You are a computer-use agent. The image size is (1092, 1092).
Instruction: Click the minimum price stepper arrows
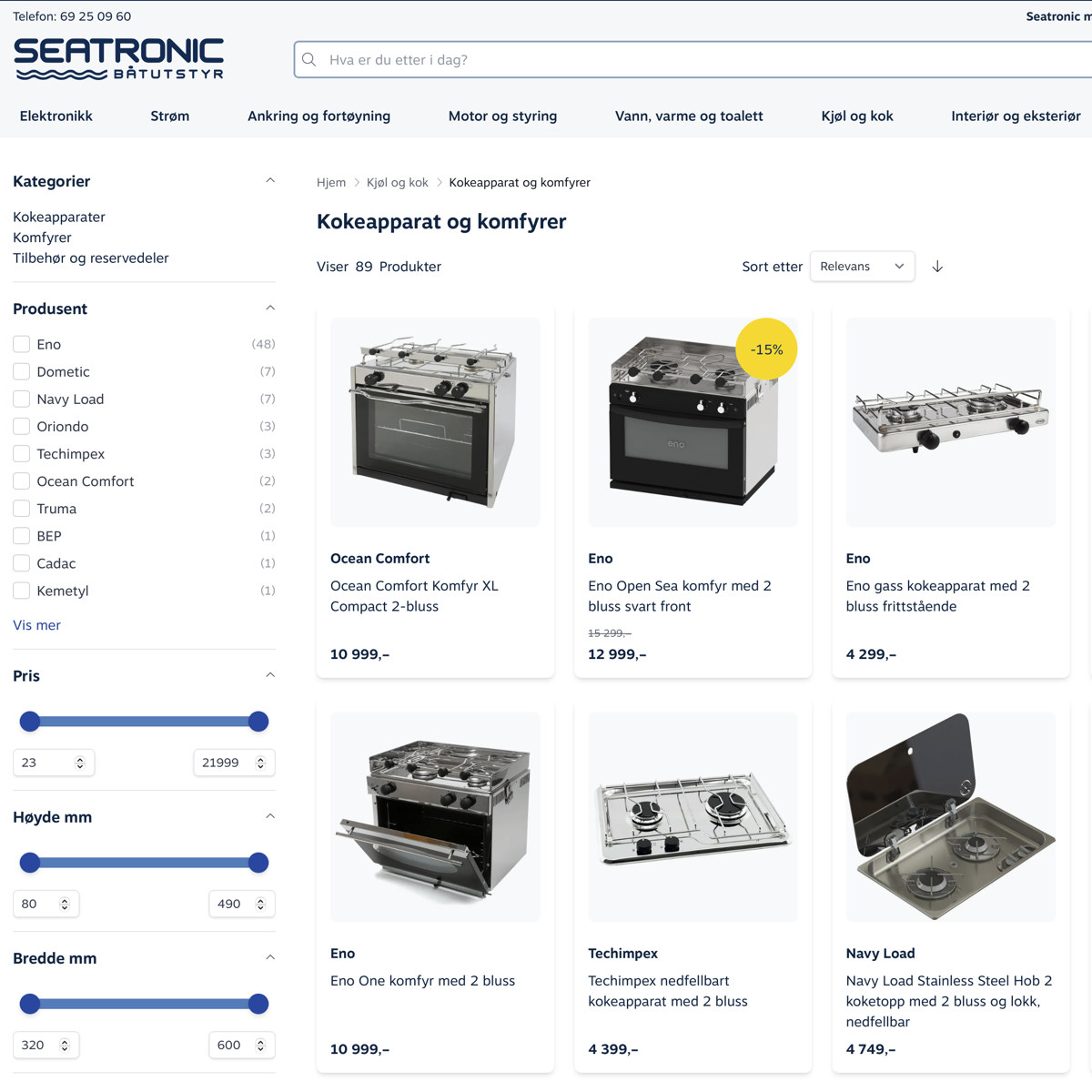[x=80, y=763]
